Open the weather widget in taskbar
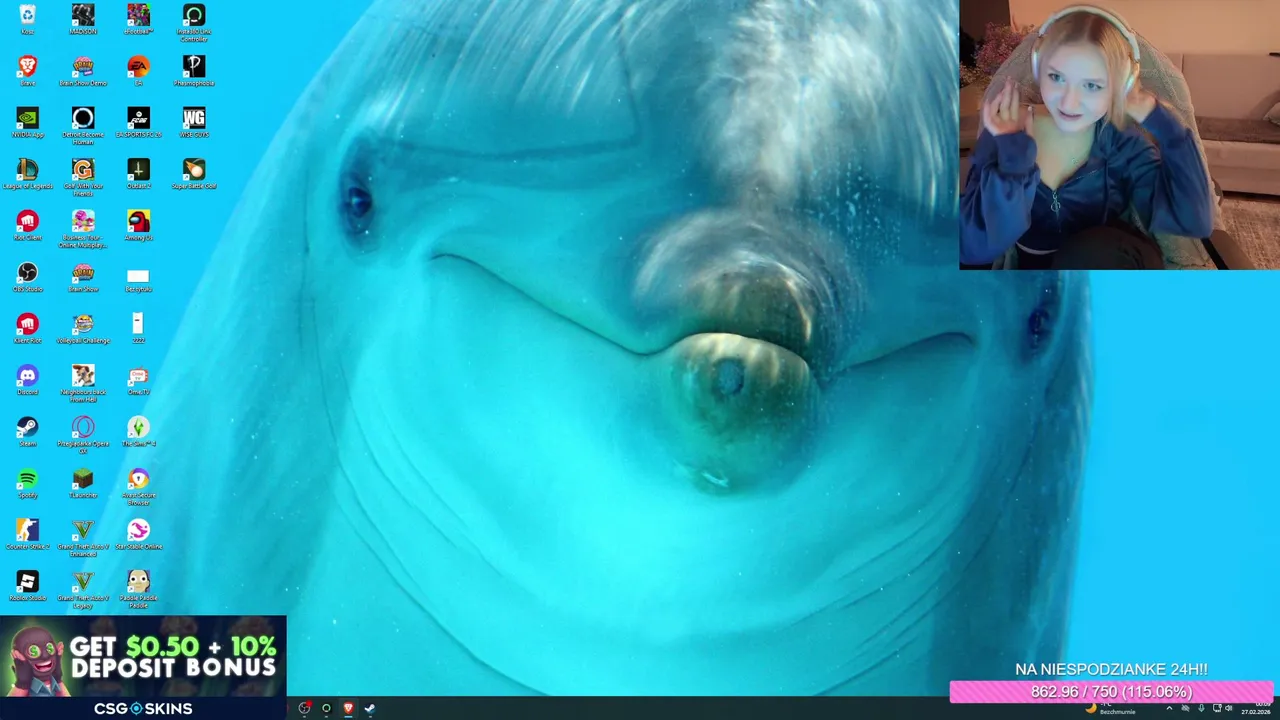1280x720 pixels. click(1112, 708)
